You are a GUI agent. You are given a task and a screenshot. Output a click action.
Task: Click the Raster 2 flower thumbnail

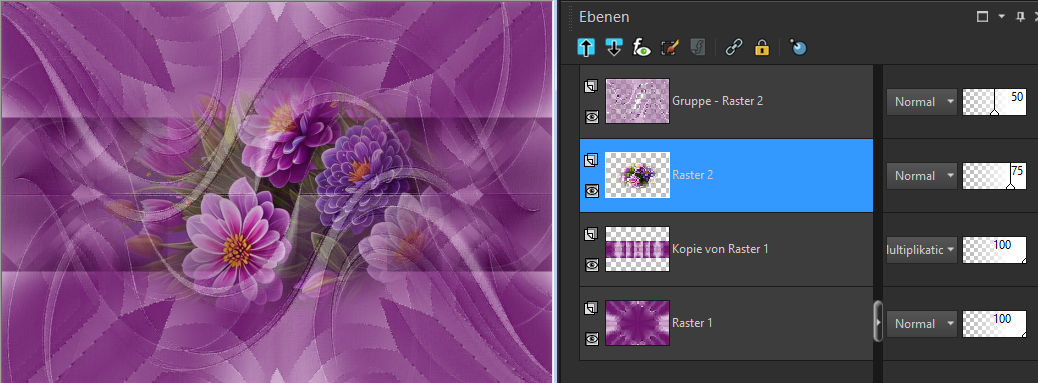pos(637,175)
